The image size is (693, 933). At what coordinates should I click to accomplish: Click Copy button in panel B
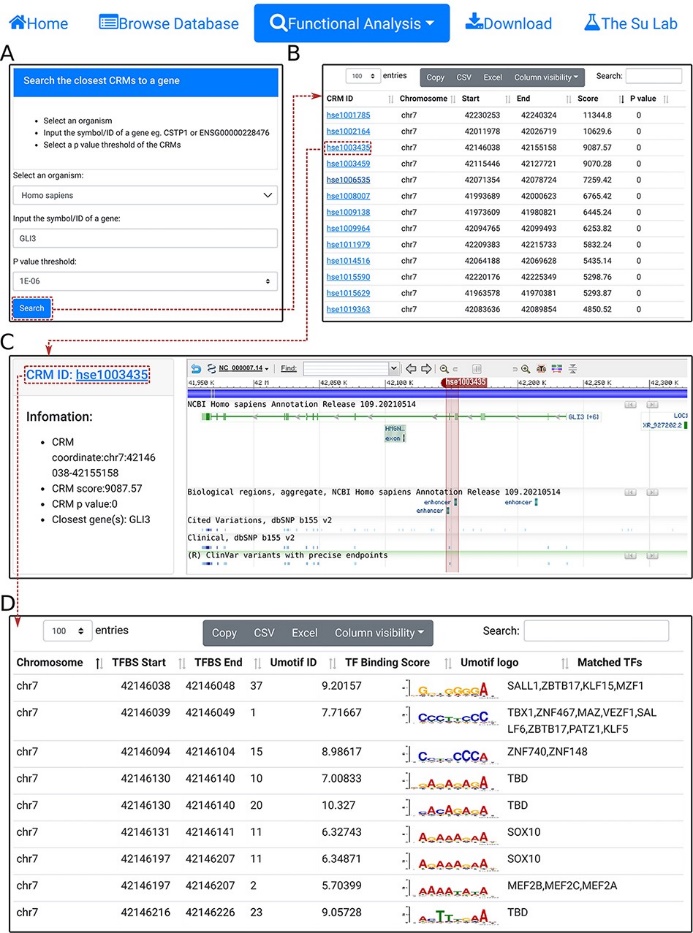point(435,77)
